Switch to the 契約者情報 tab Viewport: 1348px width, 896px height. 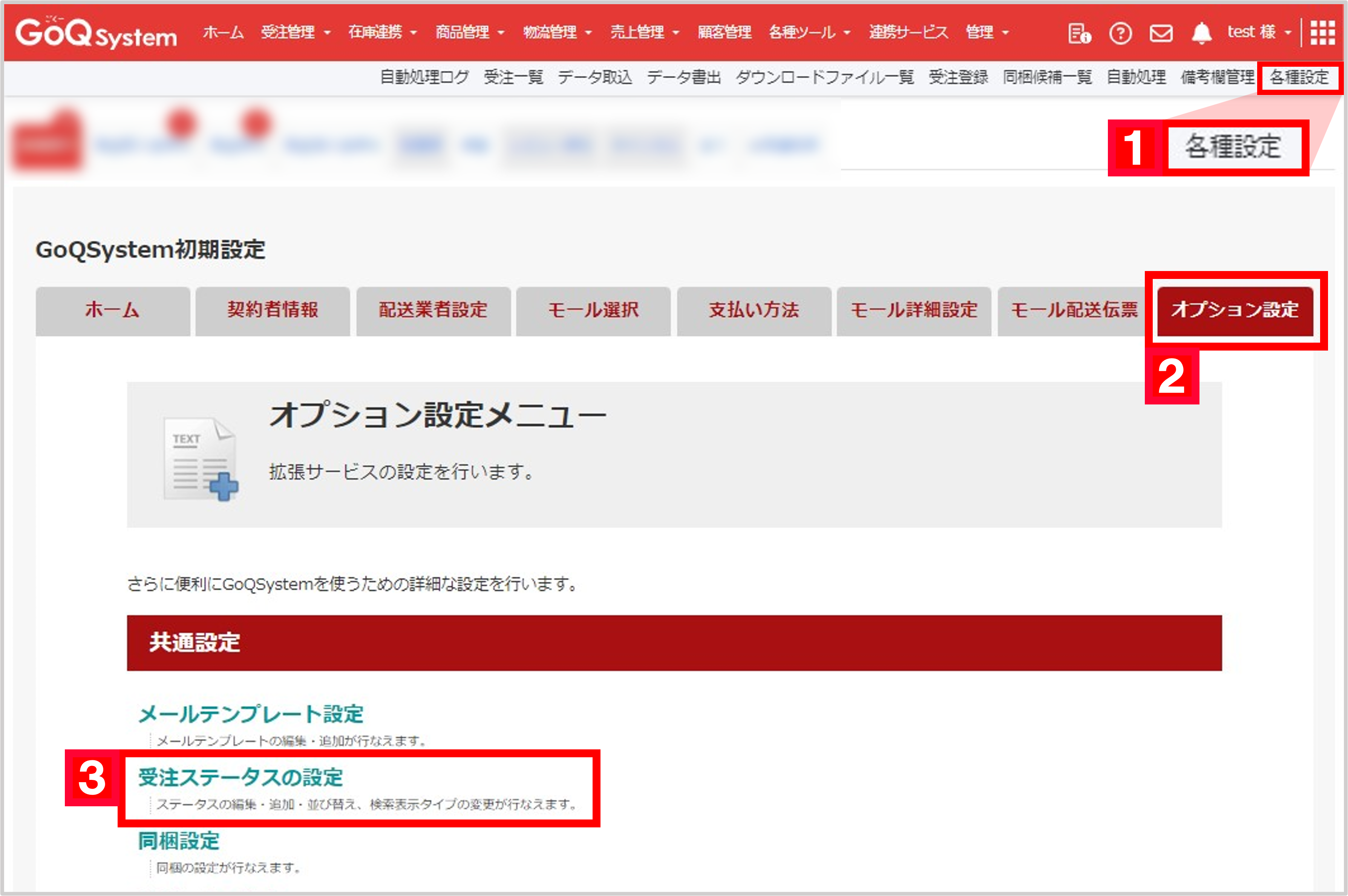[273, 311]
